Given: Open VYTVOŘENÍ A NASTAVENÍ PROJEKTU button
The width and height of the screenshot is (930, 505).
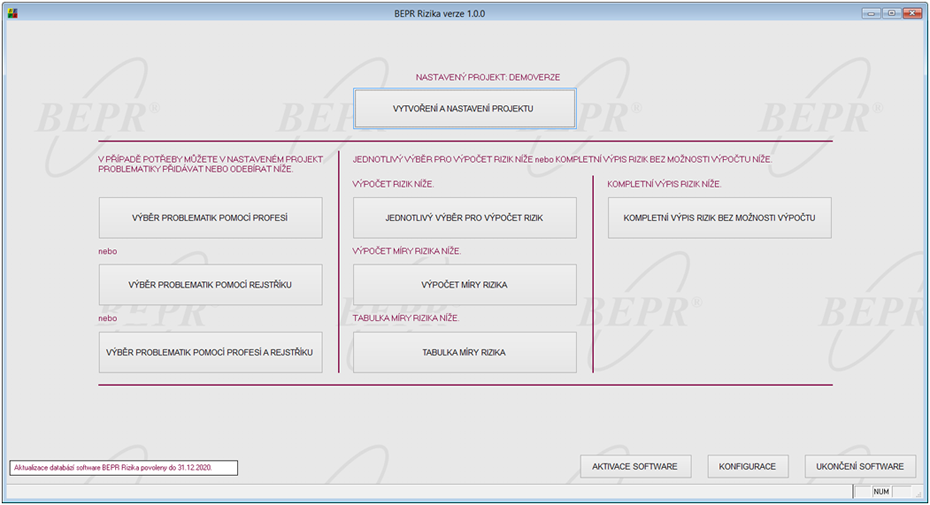Looking at the screenshot, I should point(464,109).
